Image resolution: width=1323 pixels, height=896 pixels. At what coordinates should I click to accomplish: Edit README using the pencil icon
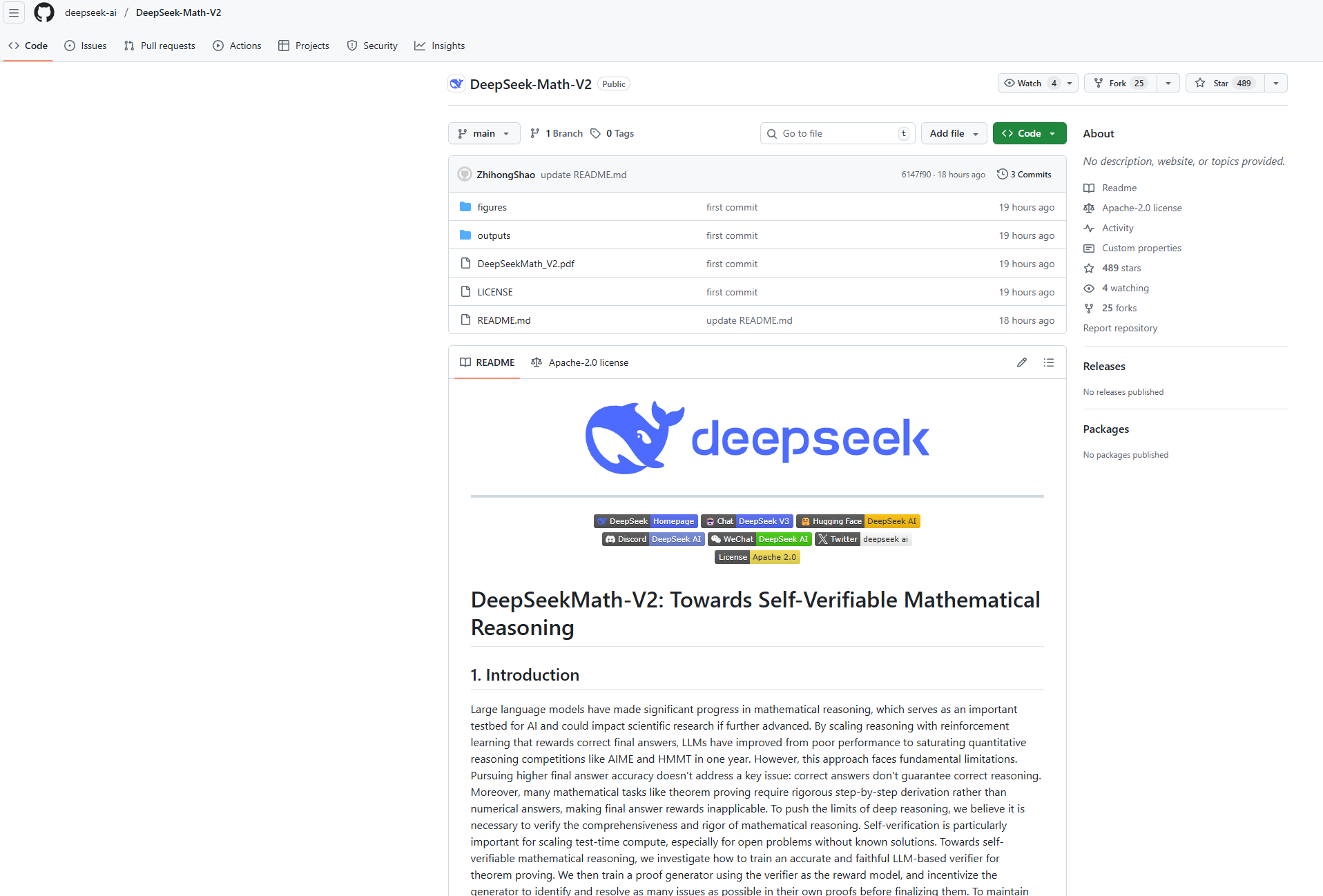pos(1022,362)
